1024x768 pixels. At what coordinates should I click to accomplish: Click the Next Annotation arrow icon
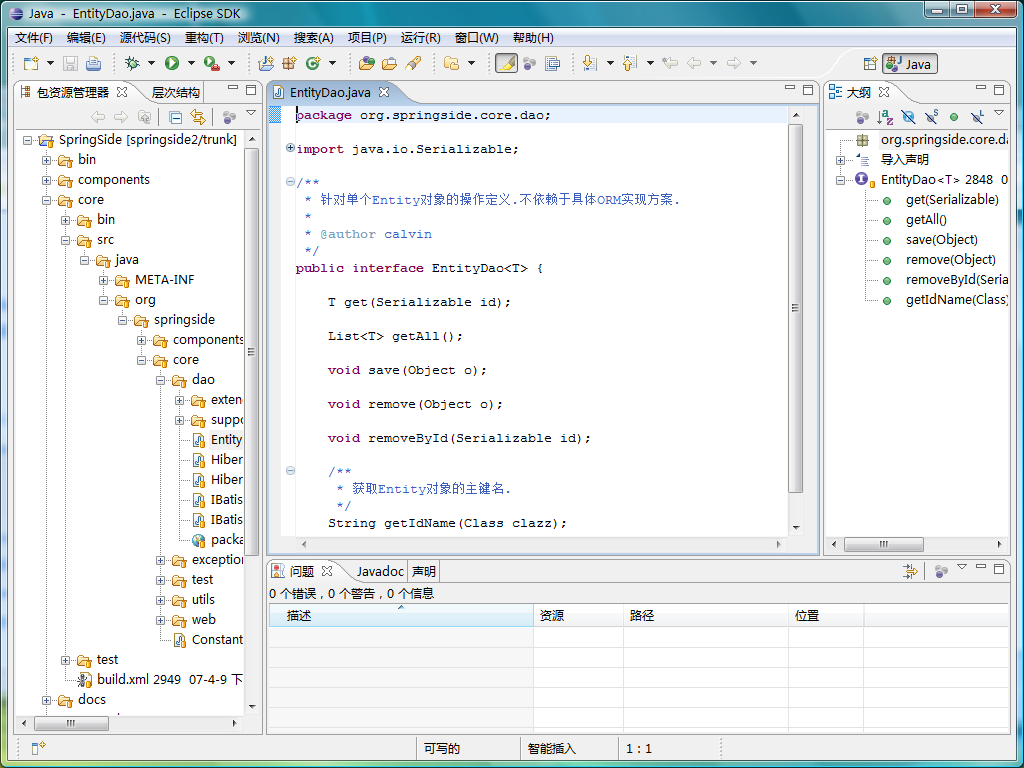click(x=589, y=63)
